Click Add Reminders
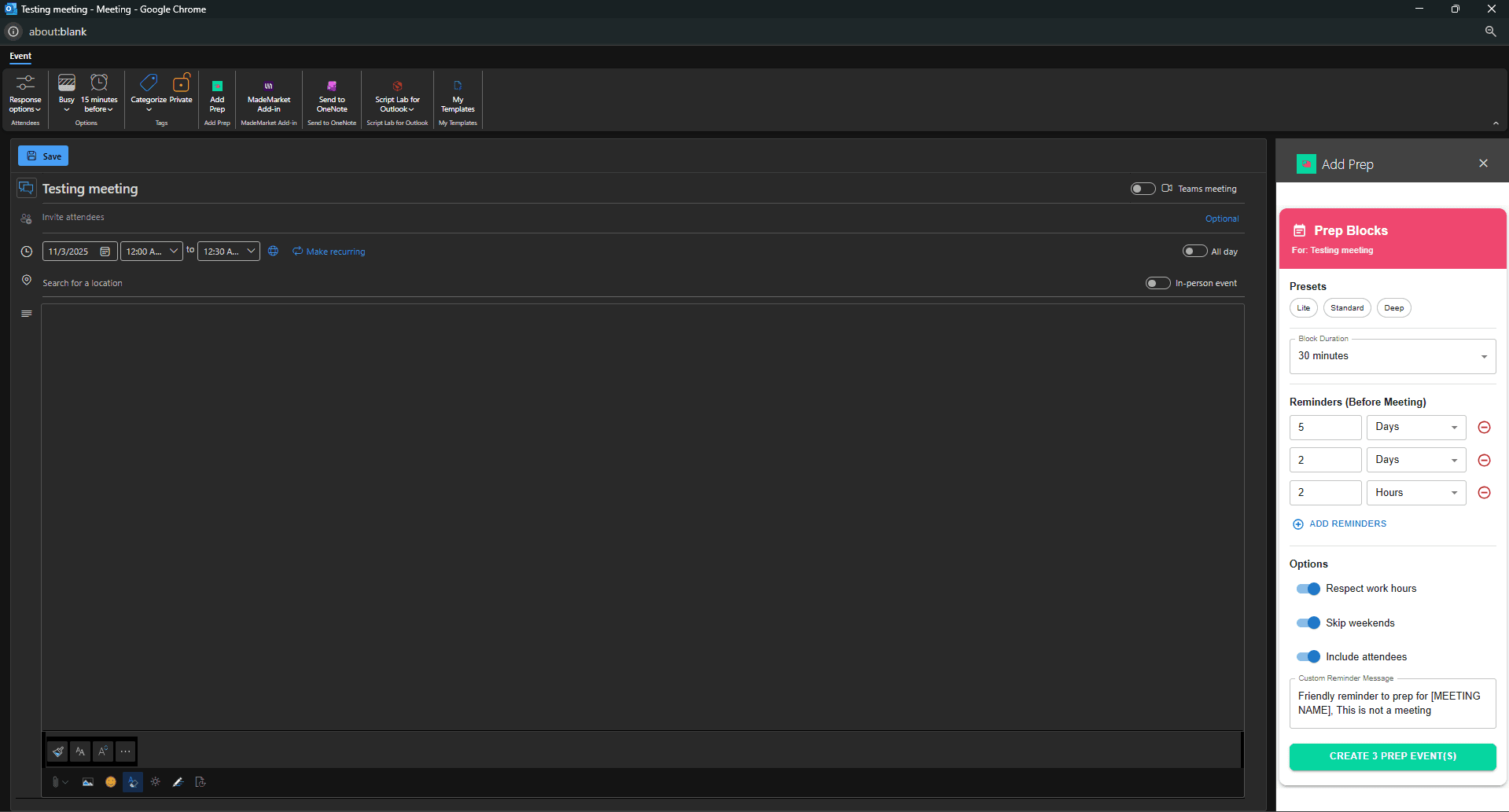 (1340, 524)
